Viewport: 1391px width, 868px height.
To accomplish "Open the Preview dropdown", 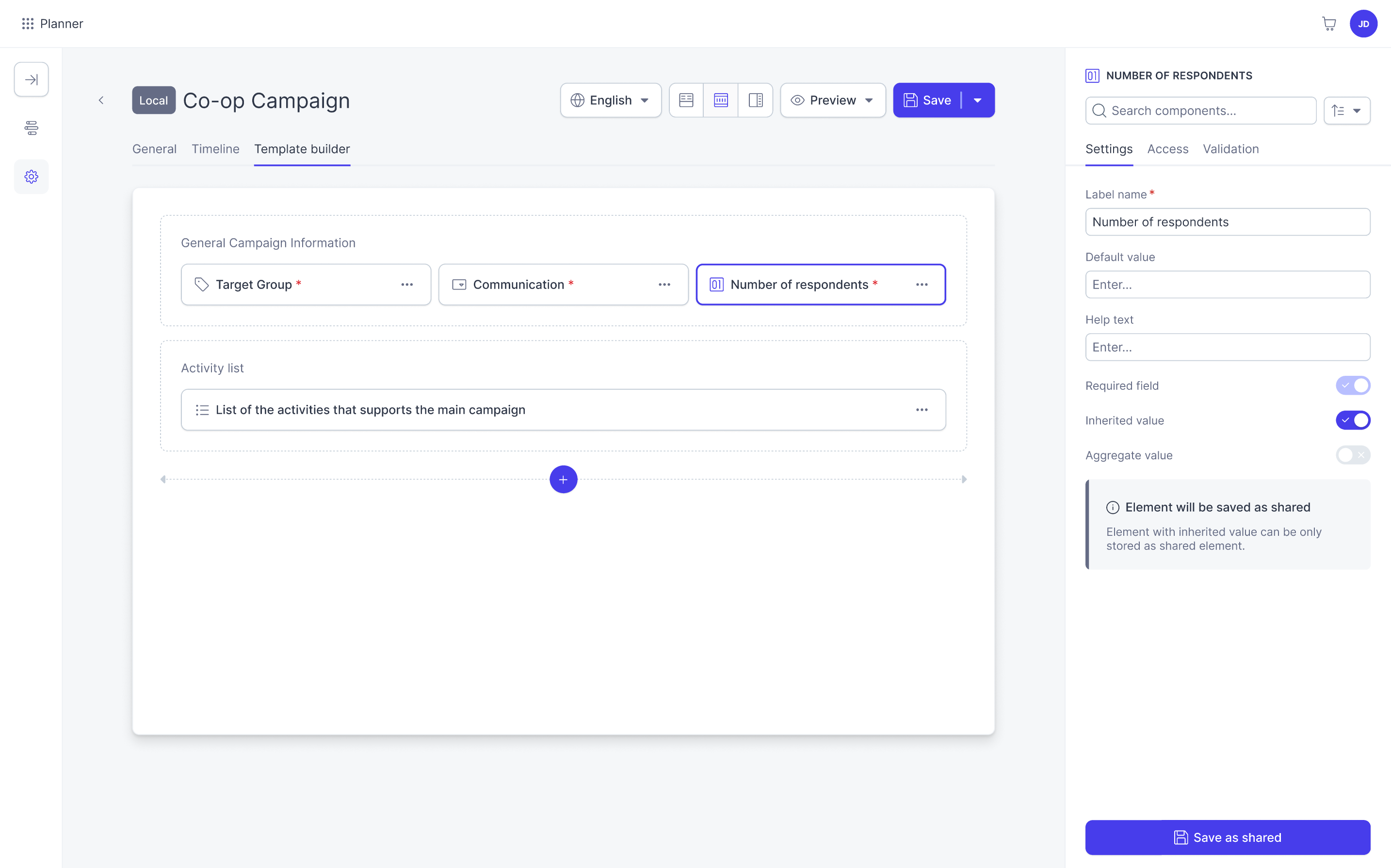I will click(x=832, y=100).
